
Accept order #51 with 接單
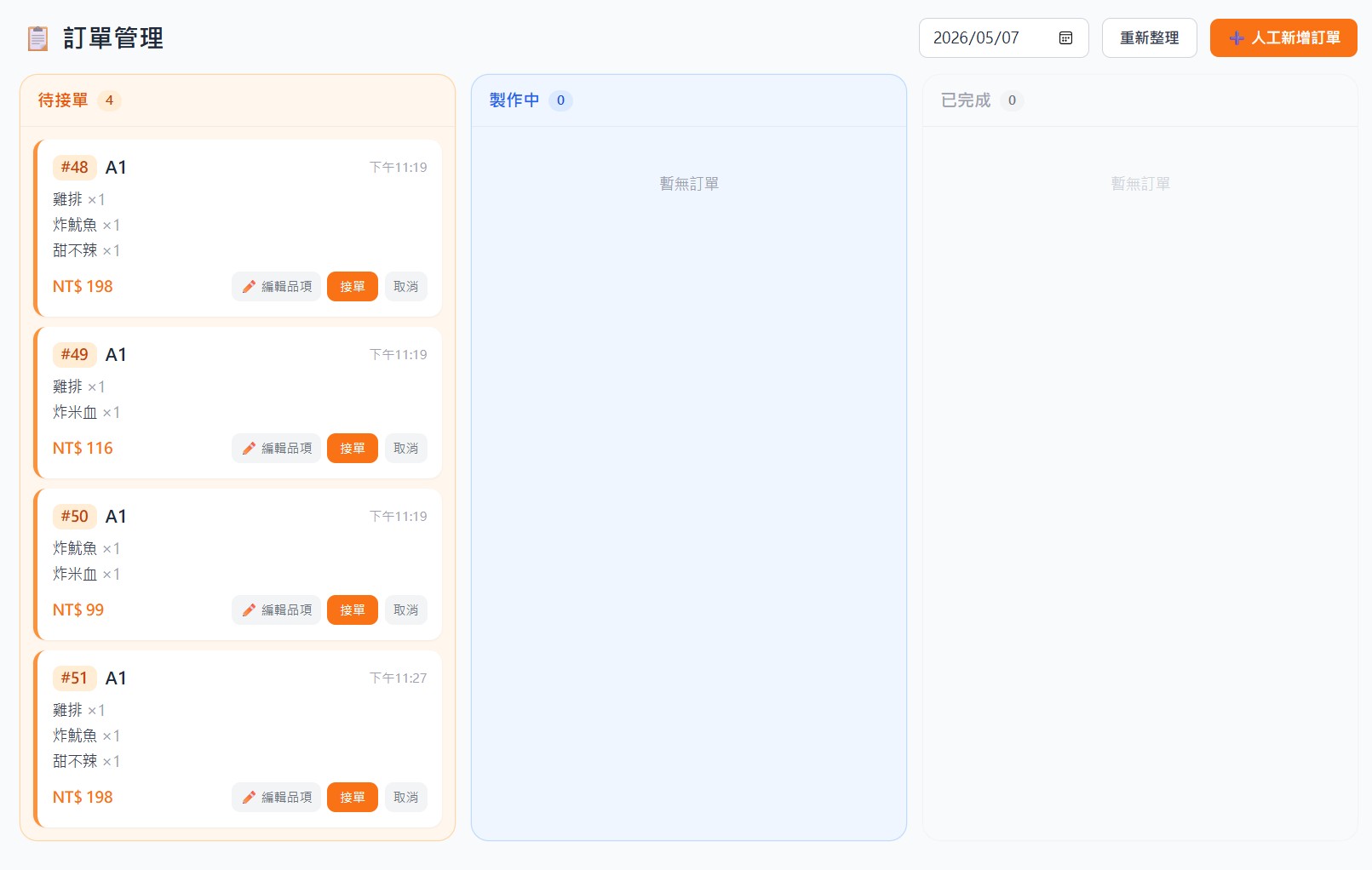353,798
